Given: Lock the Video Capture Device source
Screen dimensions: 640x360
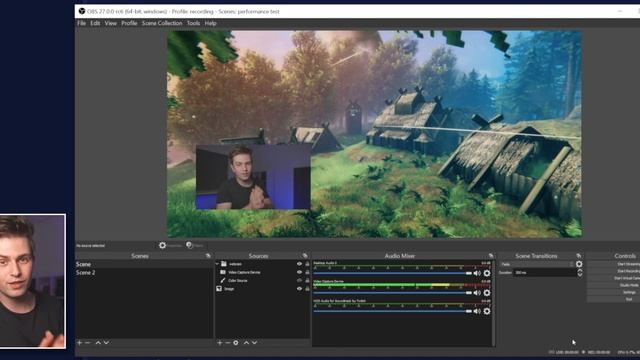Looking at the screenshot, I should 307,272.
